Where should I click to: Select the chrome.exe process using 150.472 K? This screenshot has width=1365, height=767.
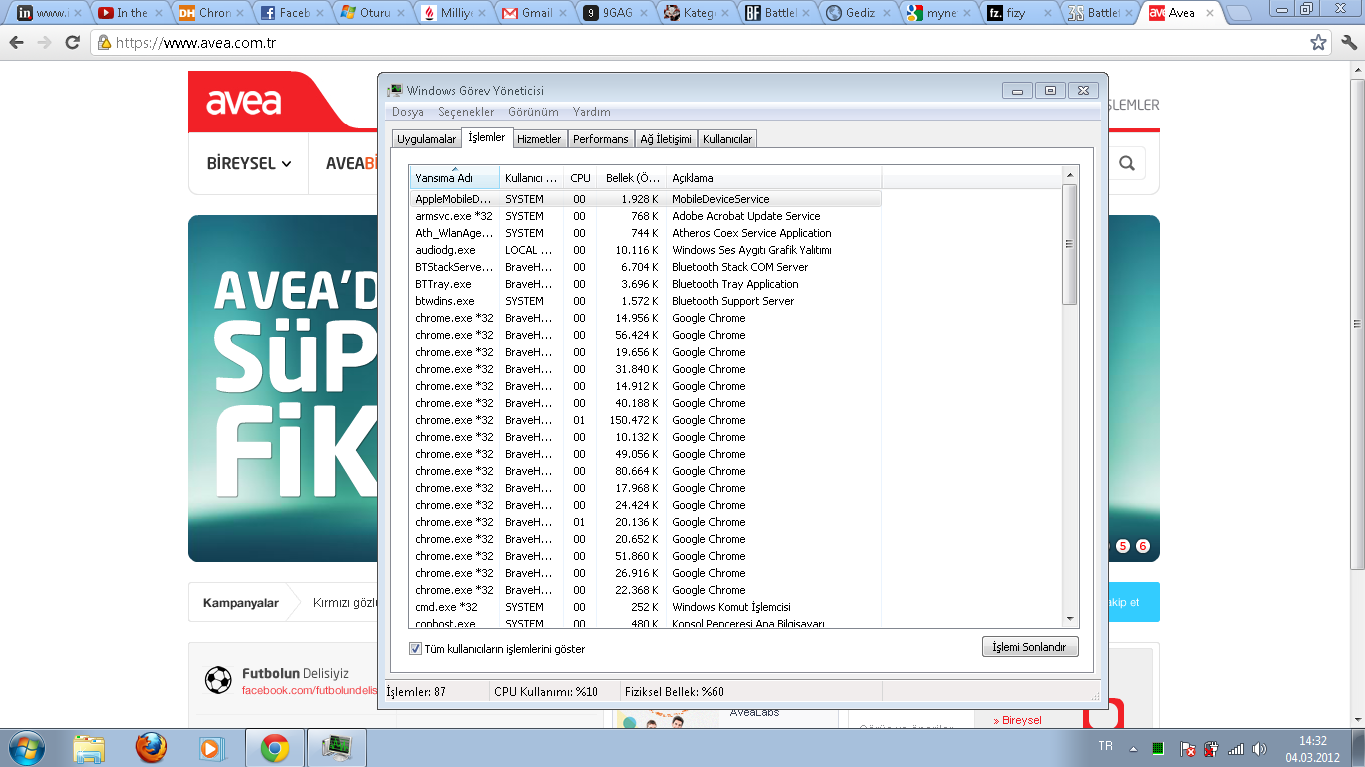coord(646,420)
